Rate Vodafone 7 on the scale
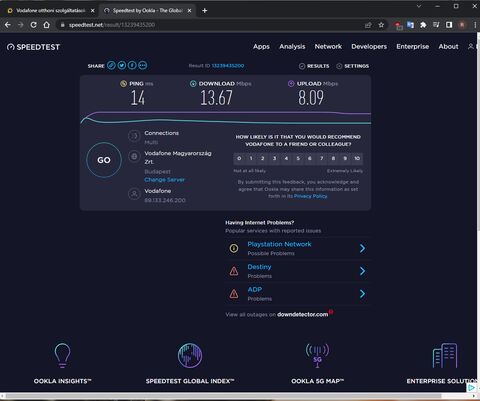Screen dimensions: 480x401 tap(322, 158)
